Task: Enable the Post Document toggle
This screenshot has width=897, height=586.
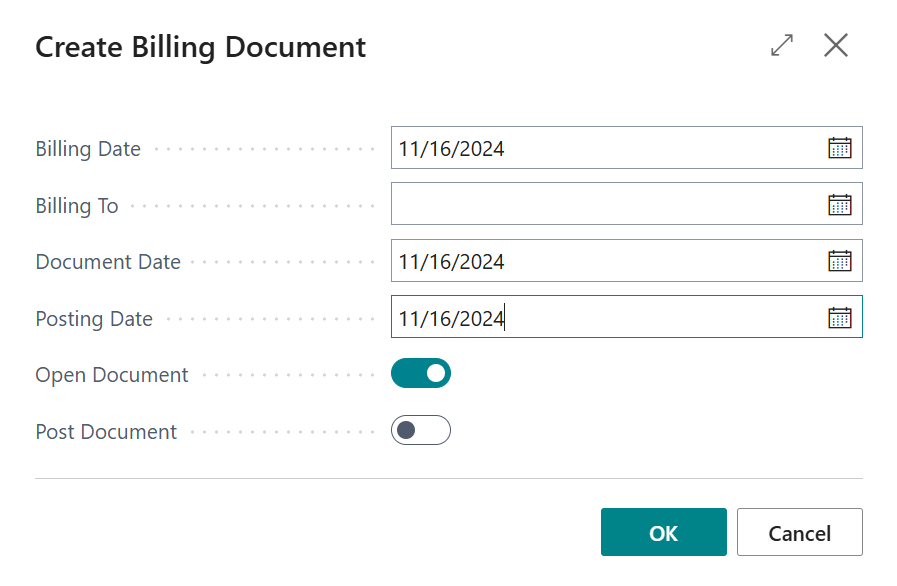Action: pos(421,431)
